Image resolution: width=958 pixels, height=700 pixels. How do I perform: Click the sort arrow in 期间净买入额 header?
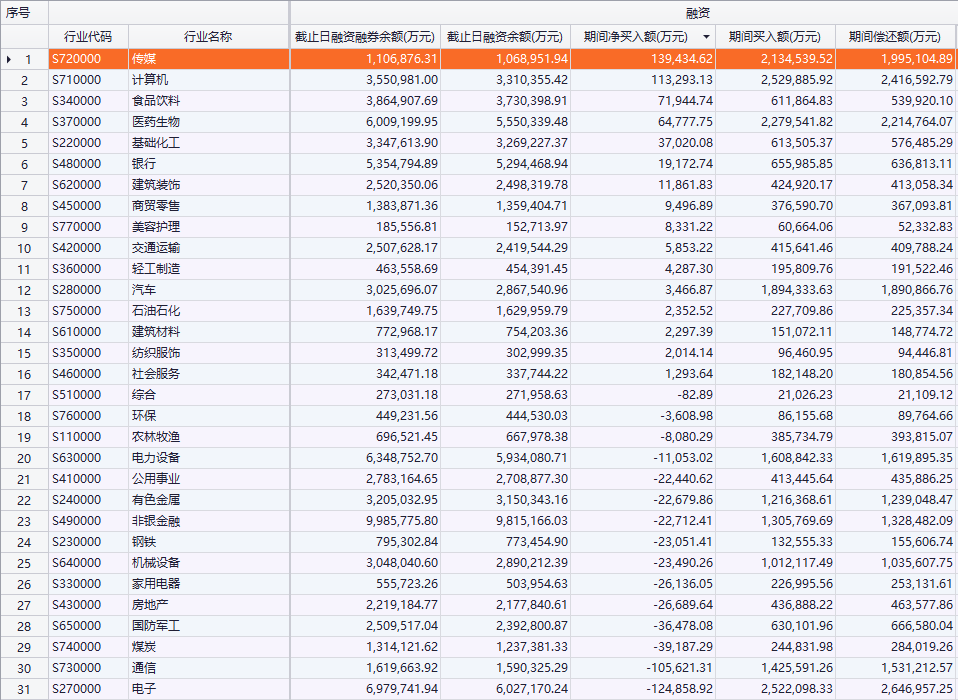[707, 37]
